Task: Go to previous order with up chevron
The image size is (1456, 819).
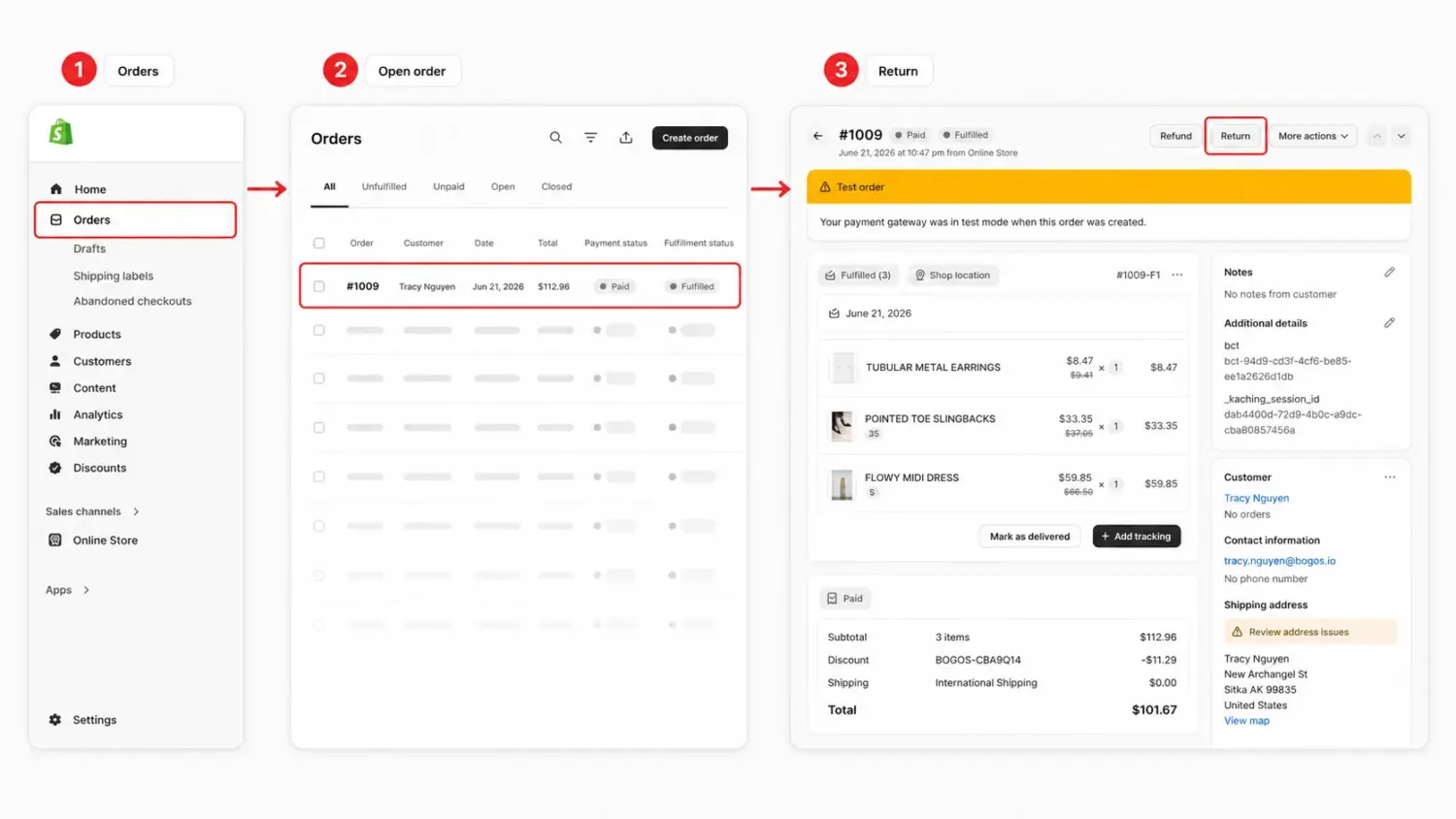Action: (1376, 136)
